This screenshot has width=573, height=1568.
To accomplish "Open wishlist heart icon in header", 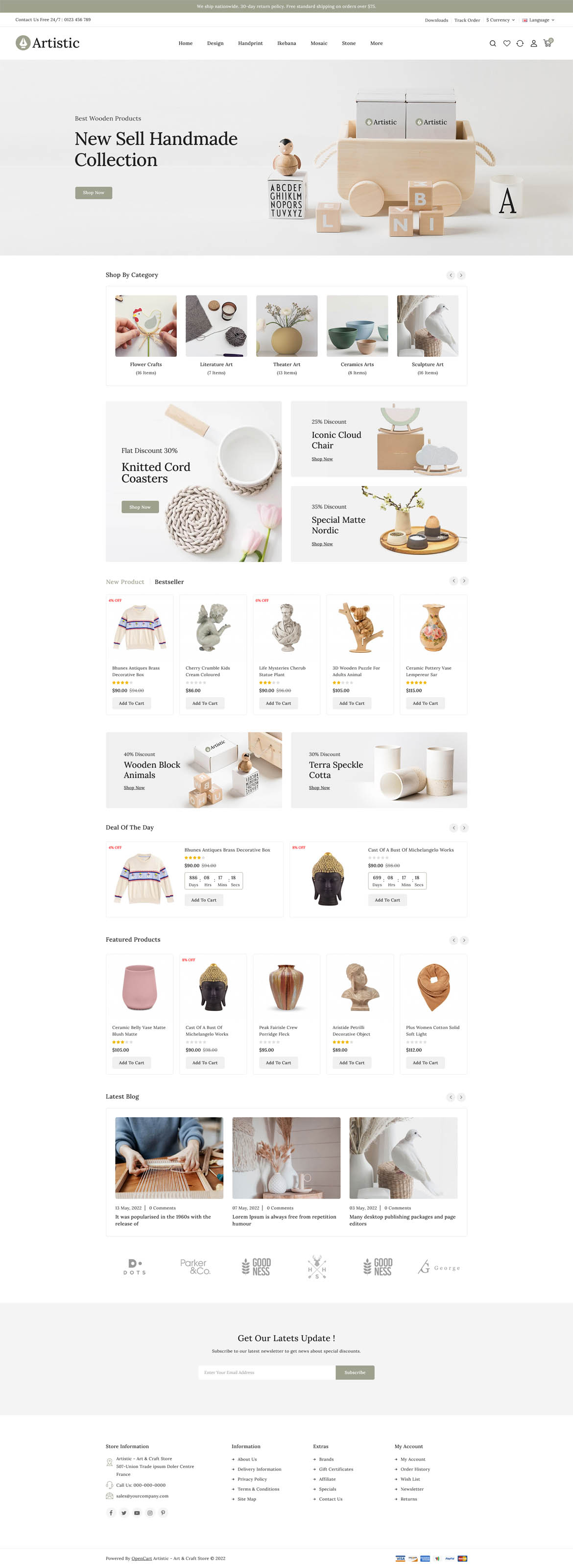I will 506,43.
